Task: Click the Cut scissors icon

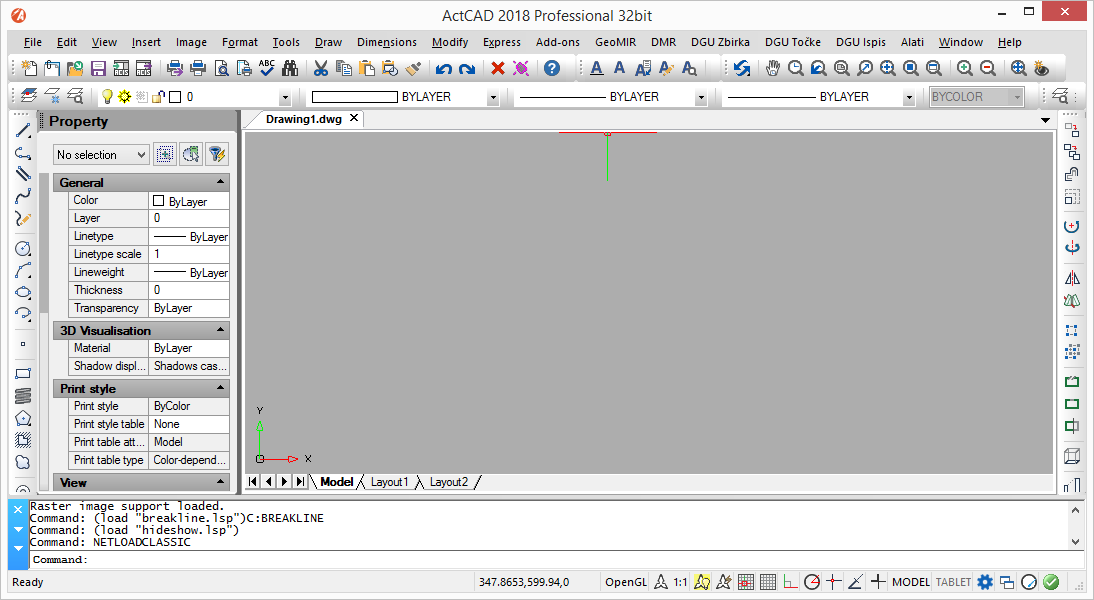Action: [x=321, y=68]
